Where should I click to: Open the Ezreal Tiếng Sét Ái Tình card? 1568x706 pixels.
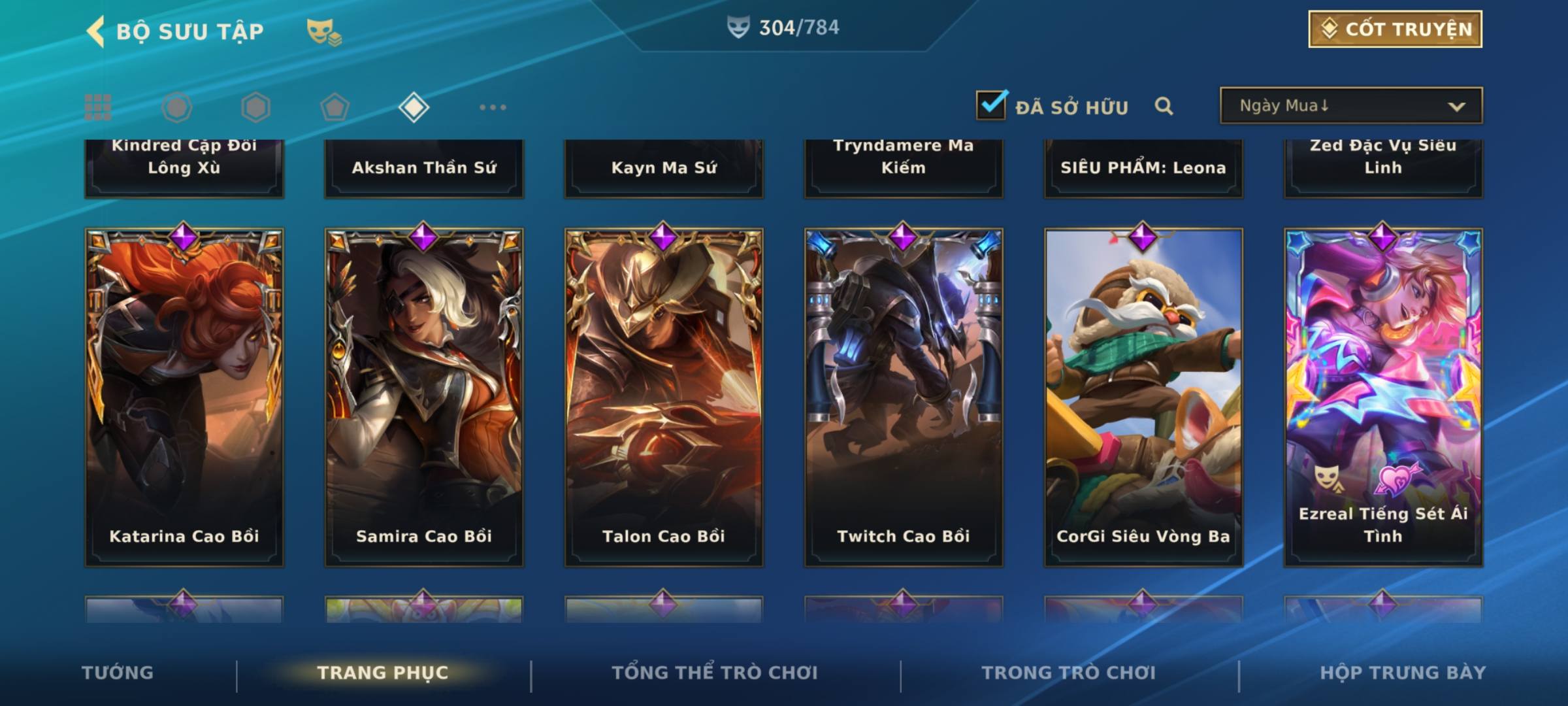1383,397
